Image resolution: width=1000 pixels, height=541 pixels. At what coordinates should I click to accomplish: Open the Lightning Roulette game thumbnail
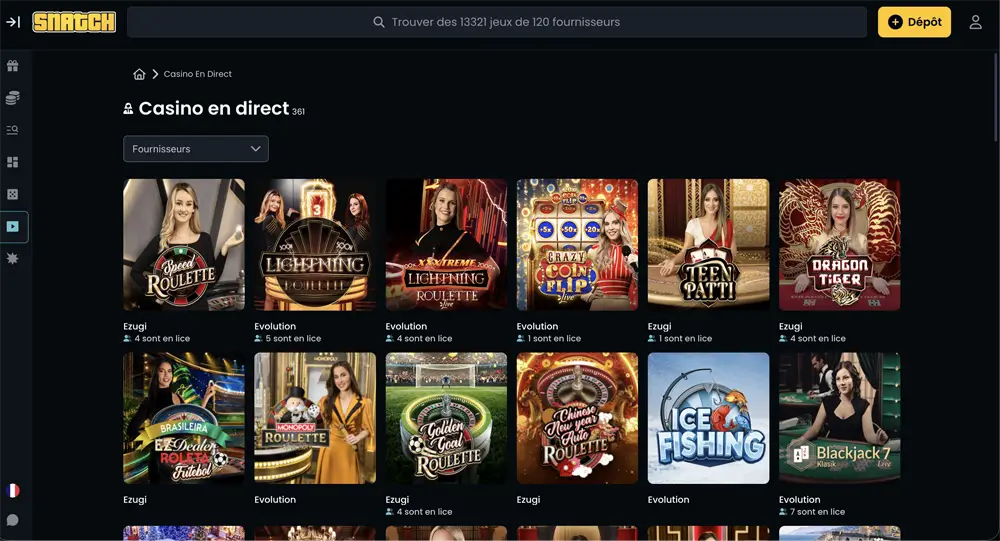pos(315,244)
